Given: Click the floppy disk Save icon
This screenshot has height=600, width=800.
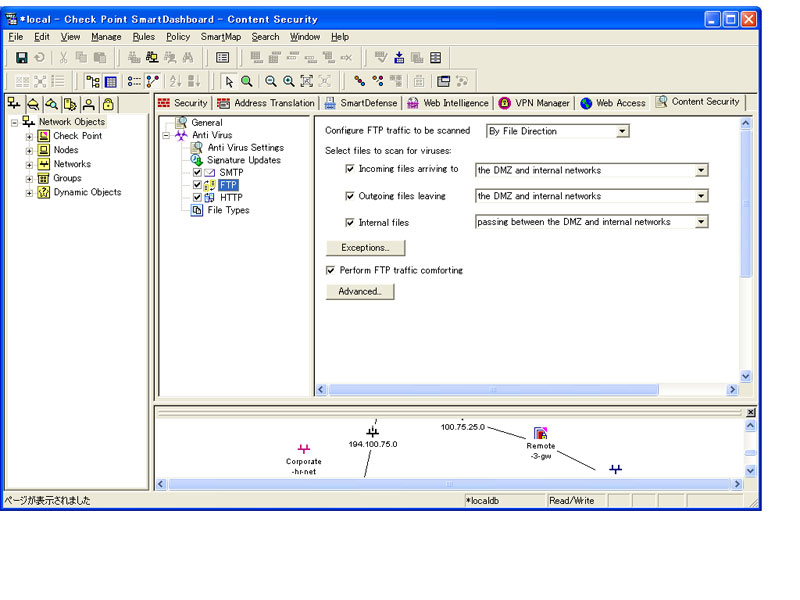Looking at the screenshot, I should (x=21, y=58).
